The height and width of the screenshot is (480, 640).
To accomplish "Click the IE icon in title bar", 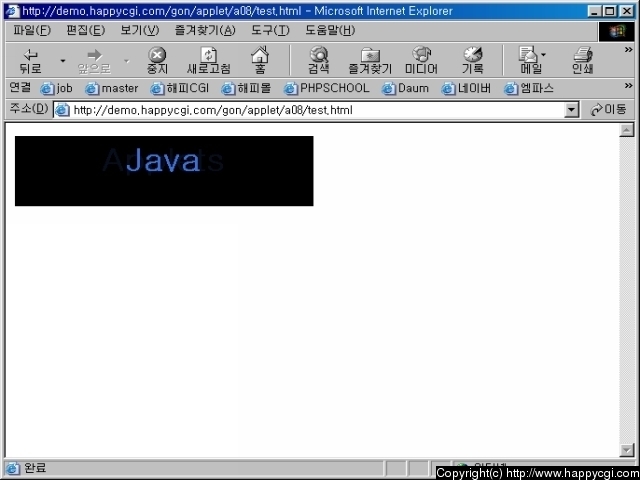I will click(x=12, y=11).
